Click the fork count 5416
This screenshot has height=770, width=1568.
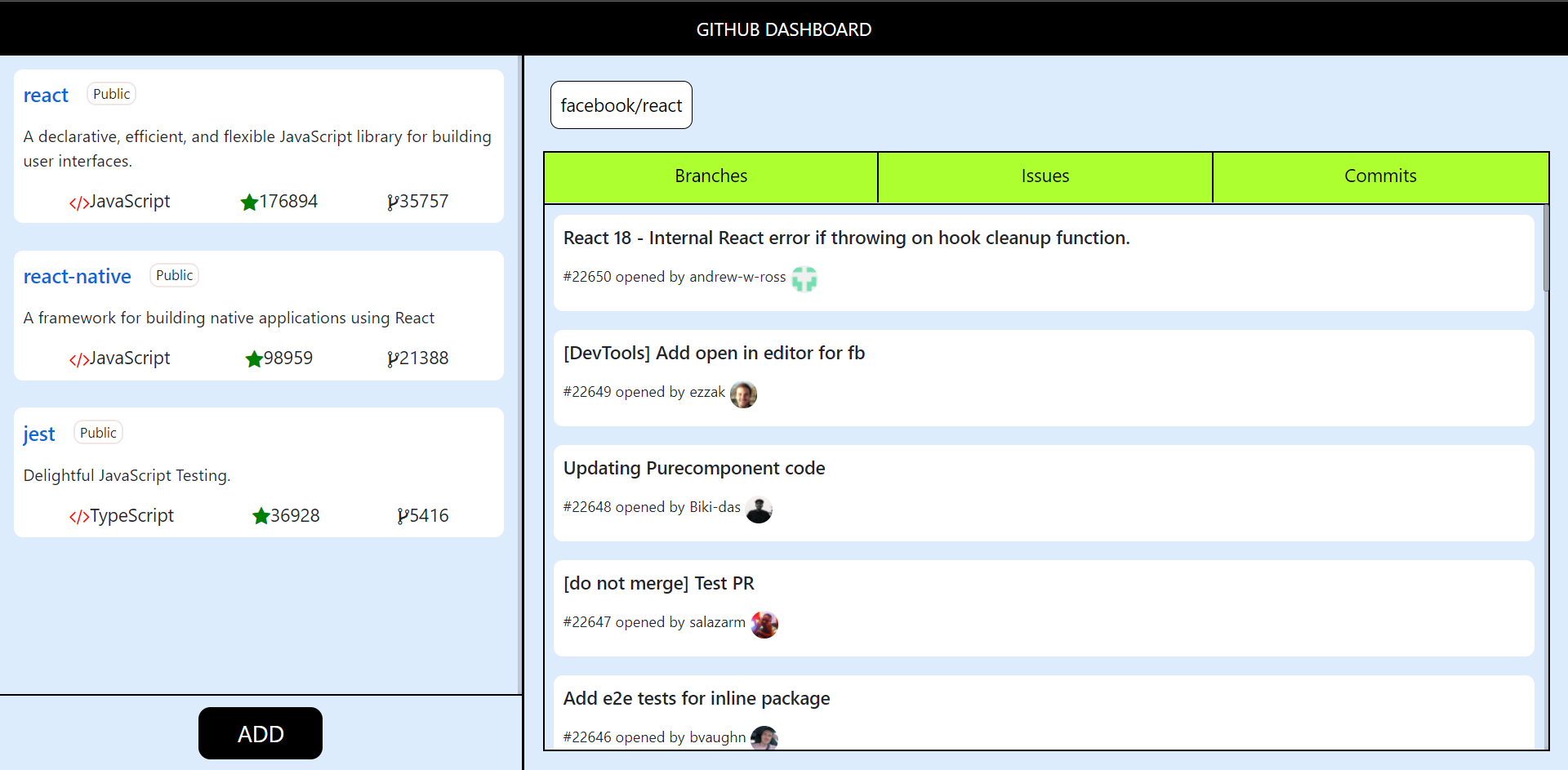pyautogui.click(x=430, y=516)
